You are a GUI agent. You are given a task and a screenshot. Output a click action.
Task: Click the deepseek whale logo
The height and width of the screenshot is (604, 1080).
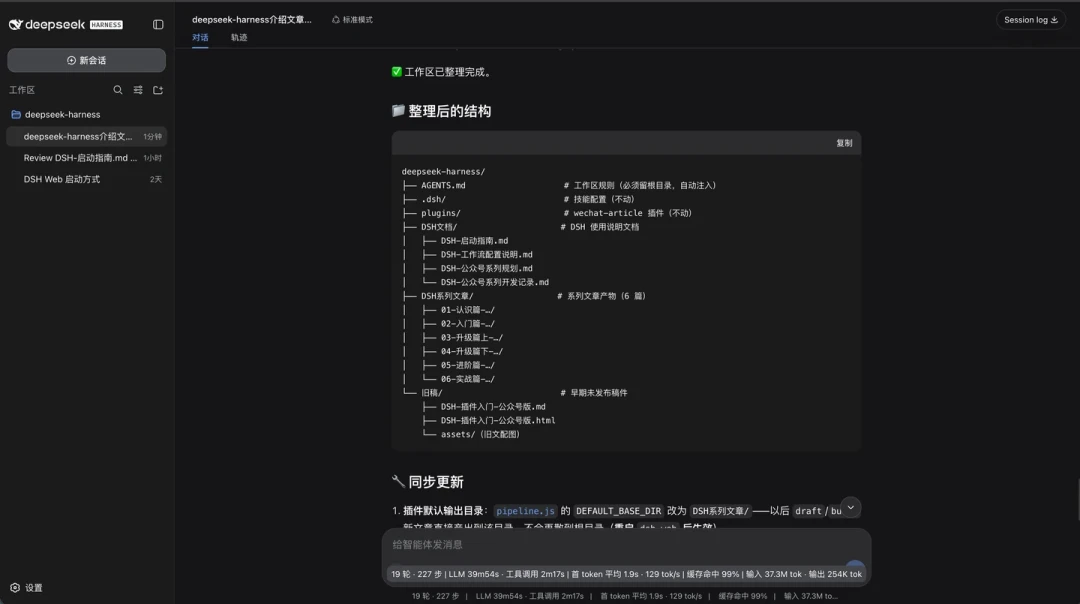pos(15,25)
